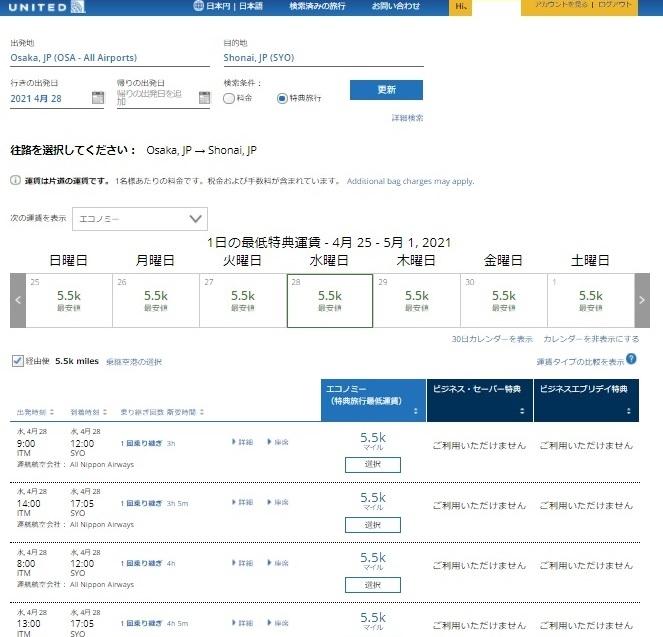Expand 詳細 for the 13:00 ITM flight
This screenshot has height=637, width=663.
tap(243, 623)
